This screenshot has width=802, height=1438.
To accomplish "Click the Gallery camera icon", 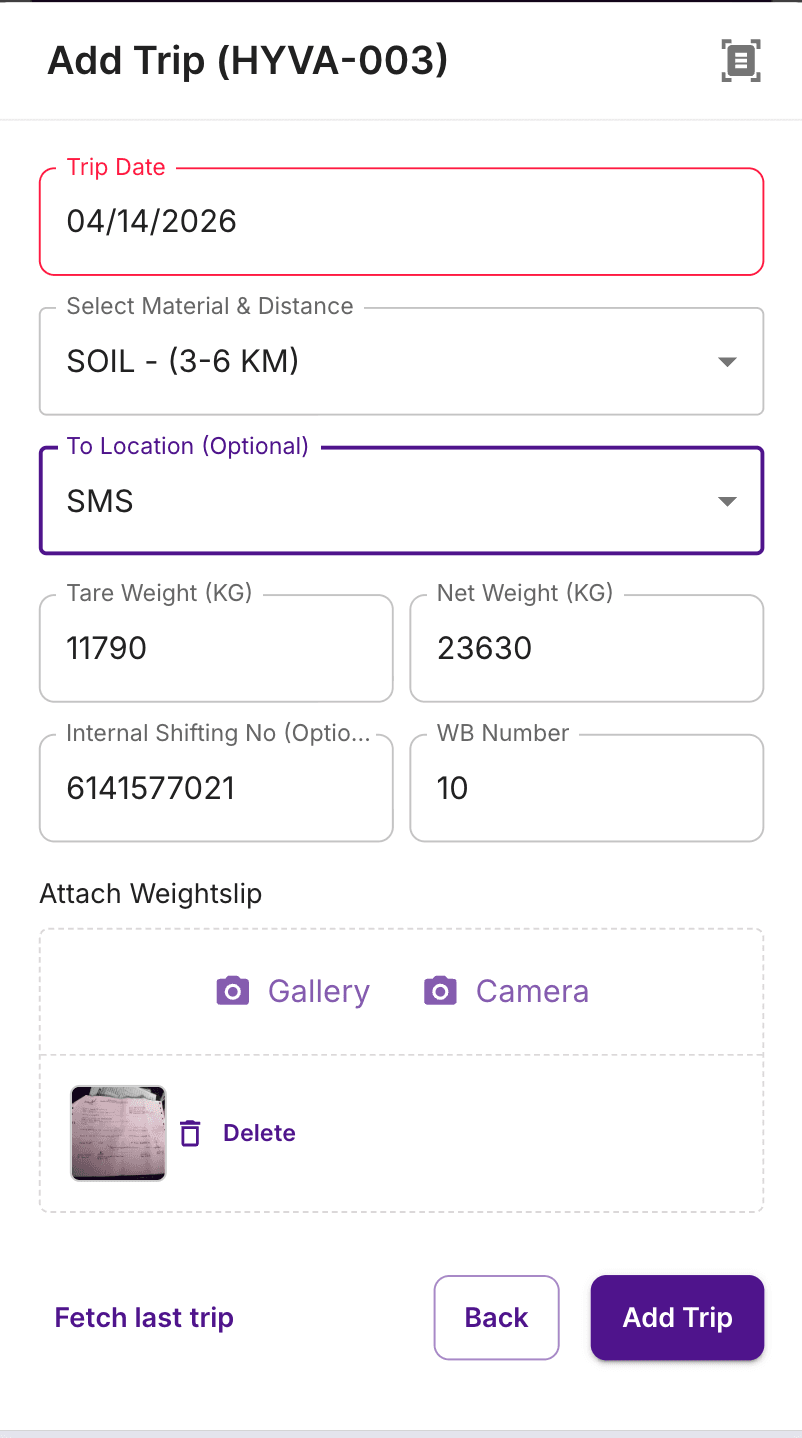I will coord(233,991).
